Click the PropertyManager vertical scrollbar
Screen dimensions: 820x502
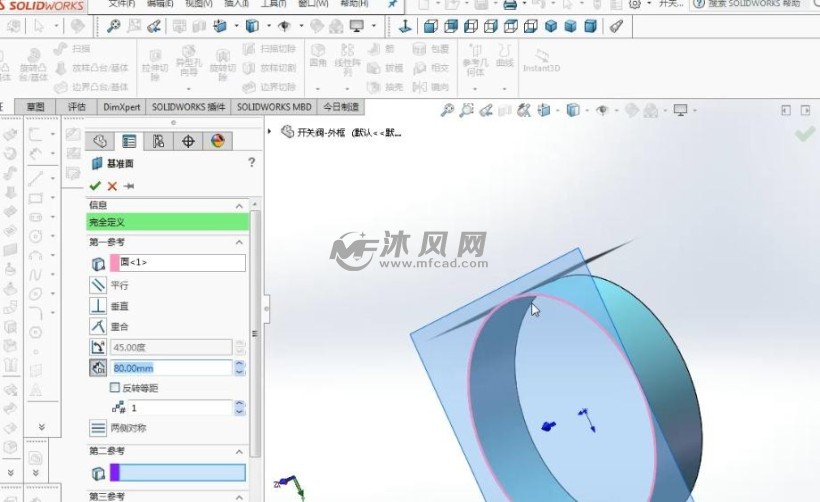point(255,334)
